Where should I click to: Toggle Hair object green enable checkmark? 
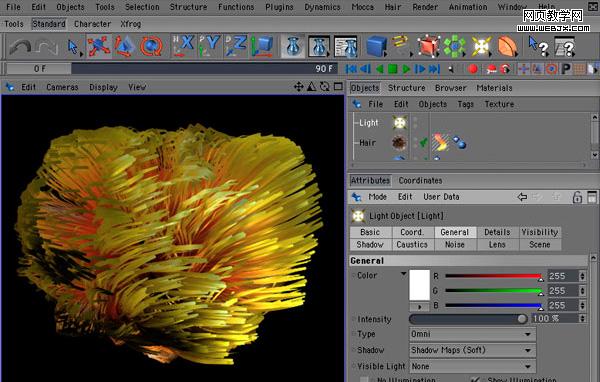point(423,143)
